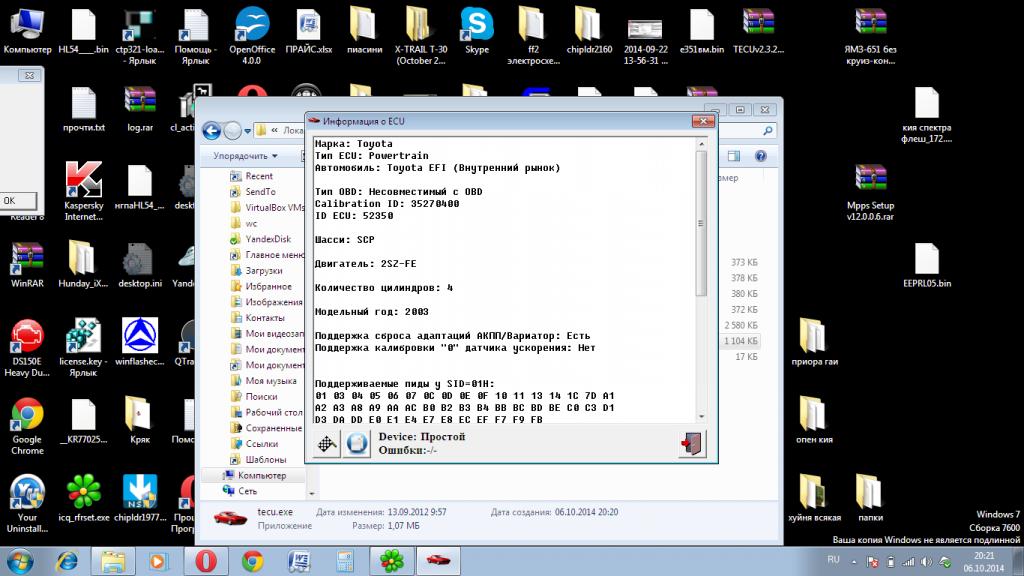
Task: Click the Explorer back navigation arrow
Action: [x=211, y=130]
